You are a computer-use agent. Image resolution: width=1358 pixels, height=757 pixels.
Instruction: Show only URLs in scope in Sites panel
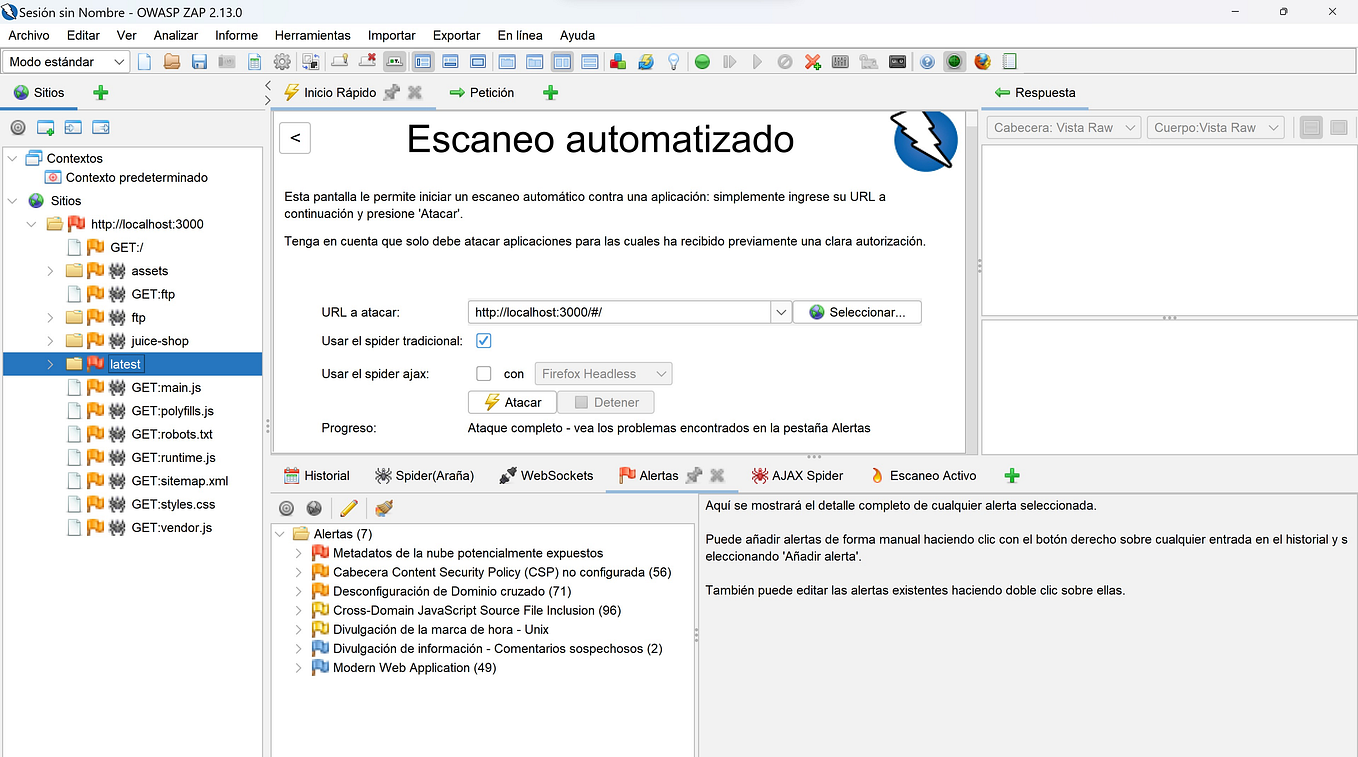coord(17,127)
